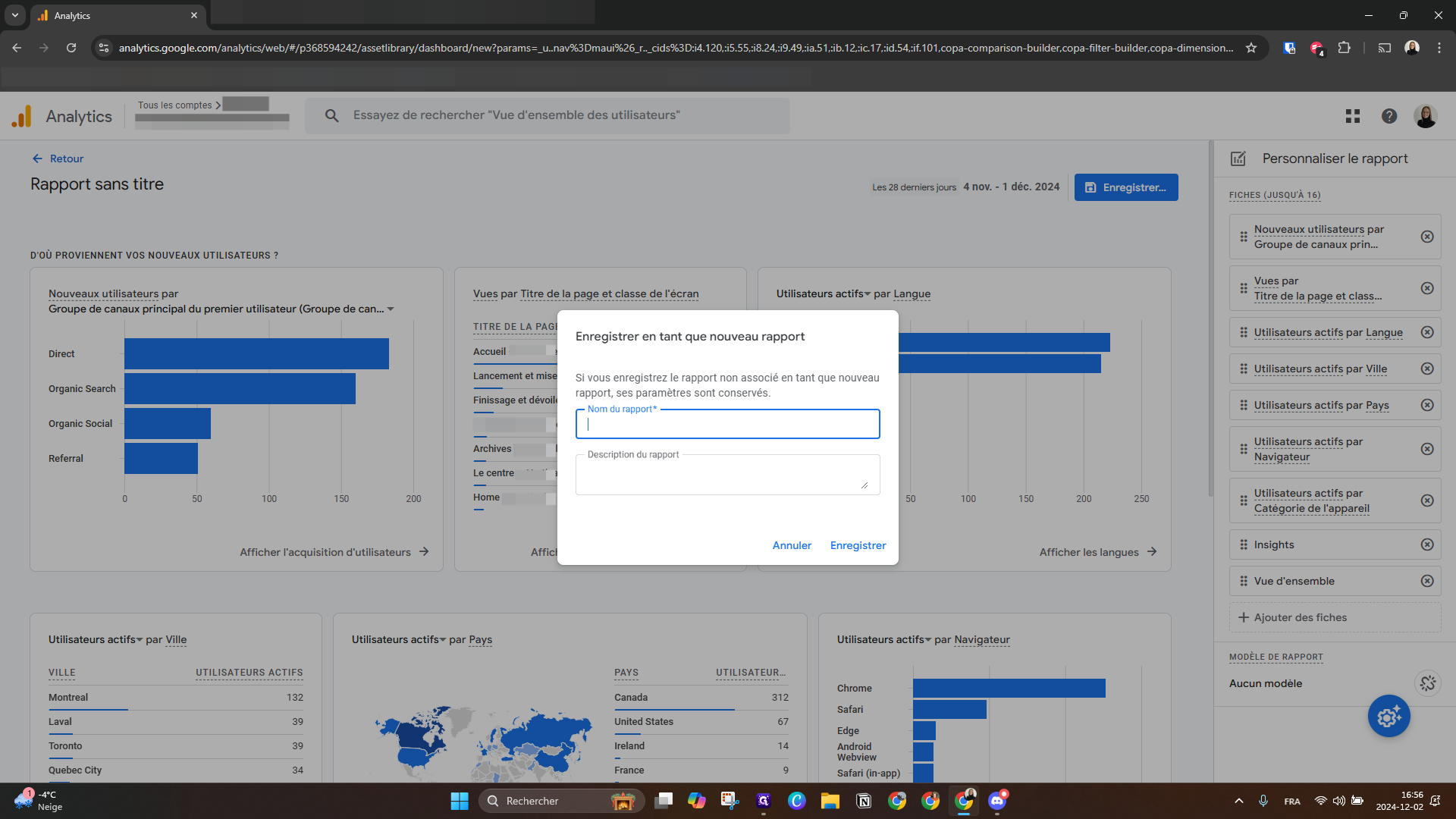Grab drag handle of Utilisateurs actifs par Ville
Viewport: 1456px width, 819px height.
1244,369
